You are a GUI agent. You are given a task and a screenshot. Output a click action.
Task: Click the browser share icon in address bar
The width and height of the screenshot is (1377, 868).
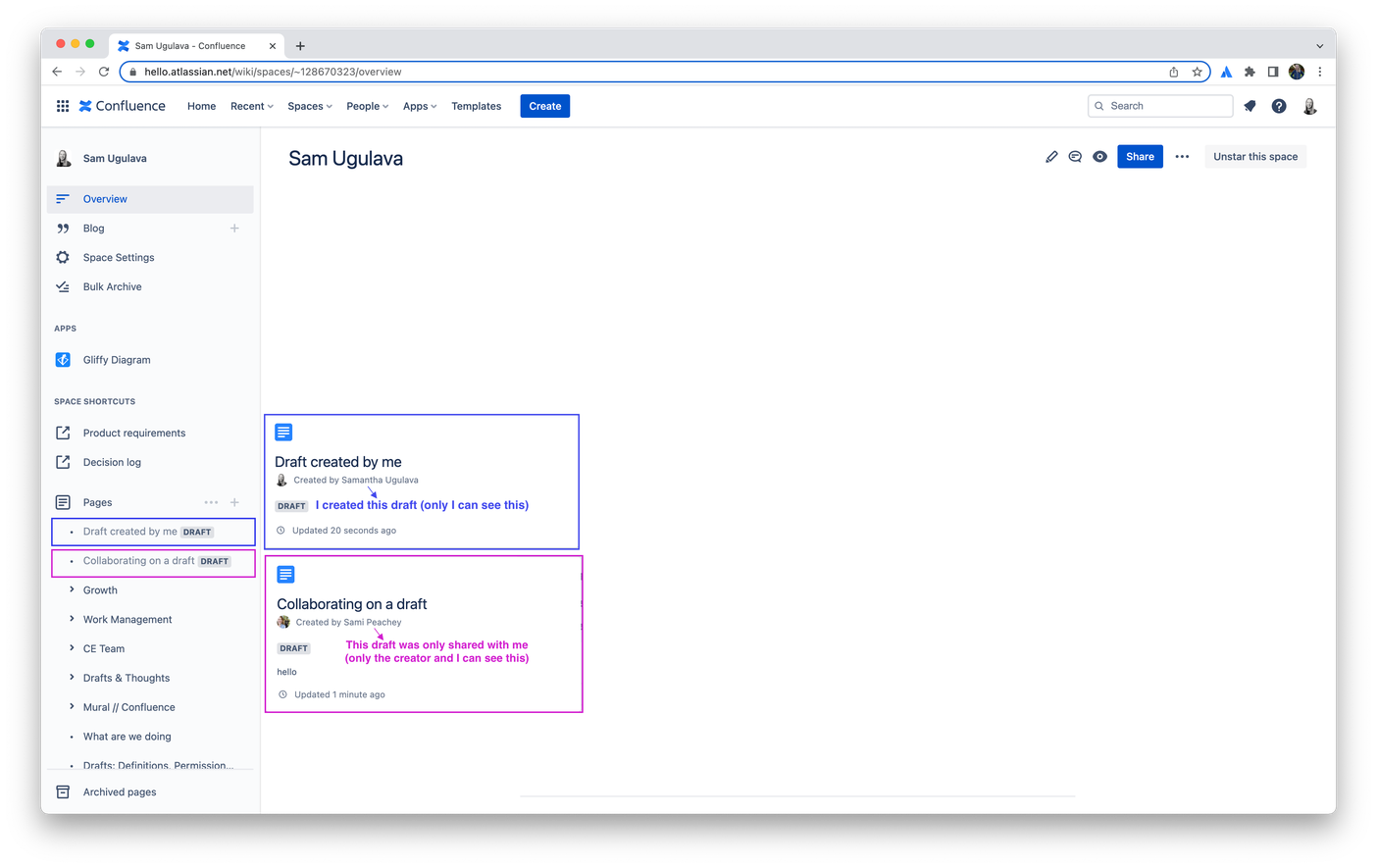(x=1173, y=72)
